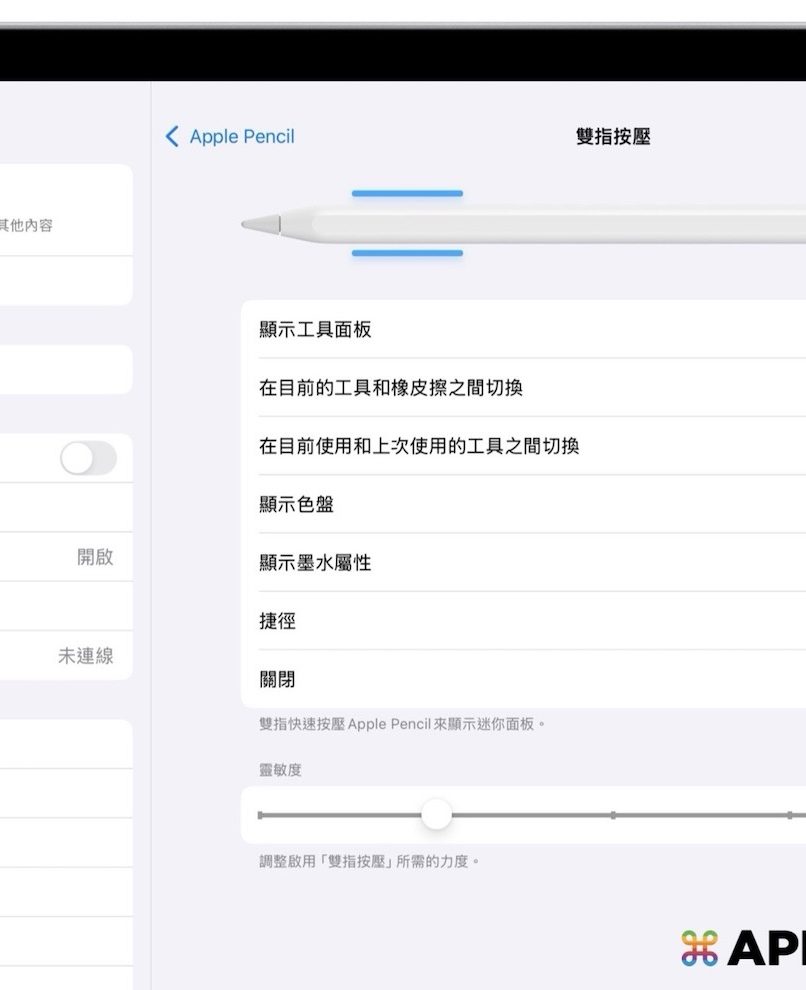Image resolution: width=806 pixels, height=990 pixels.
Task: Click the lower blue squeeze indicator line
Action: [407, 253]
